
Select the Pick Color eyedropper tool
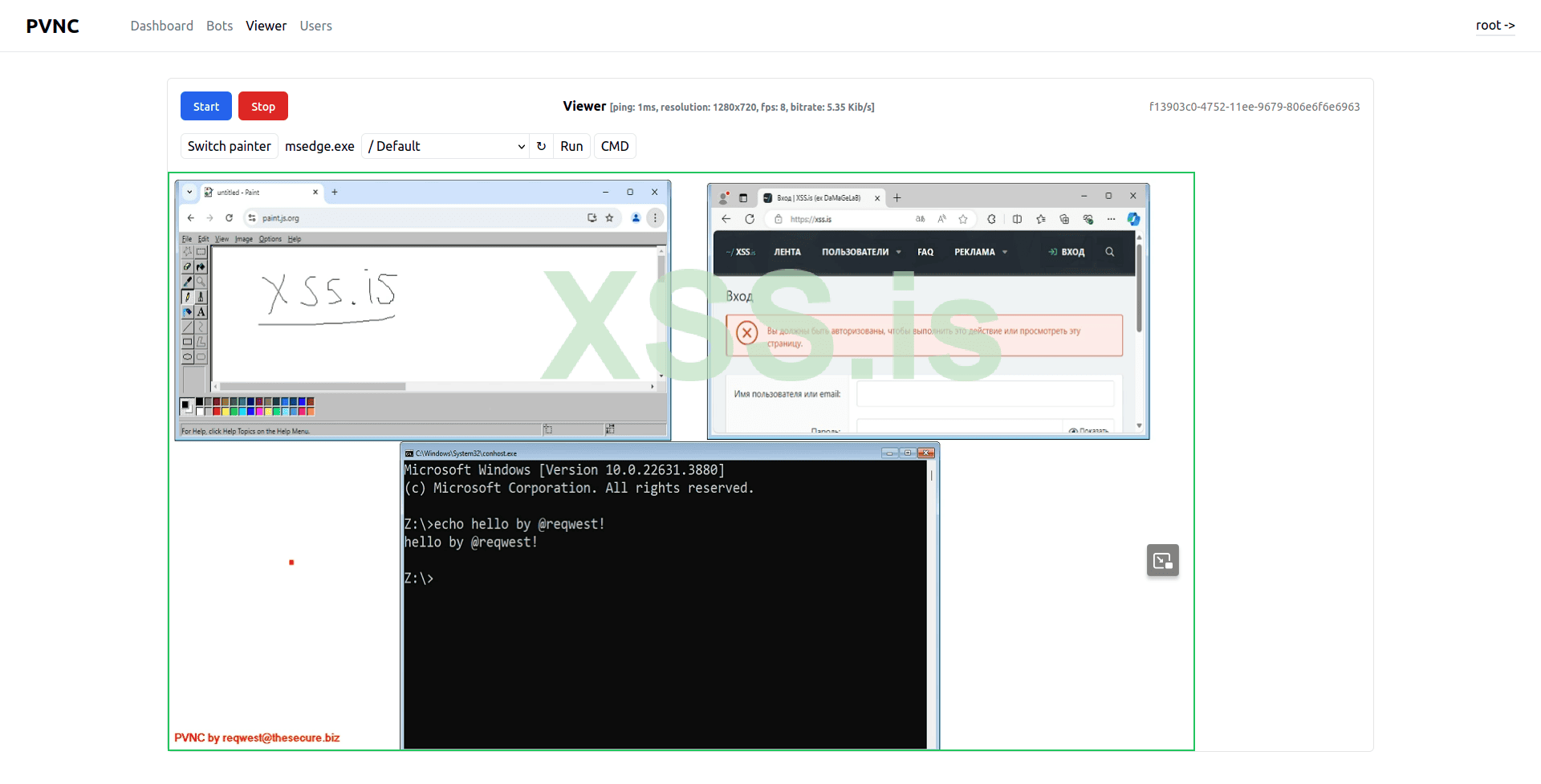point(187,282)
